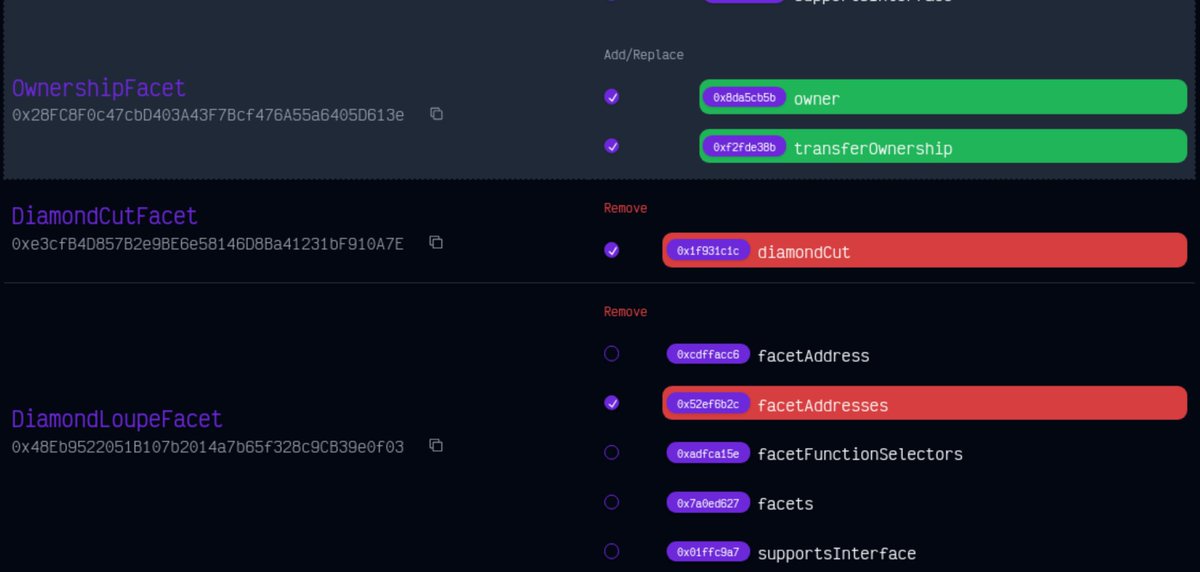Check the facetAddress removal checkbox
The image size is (1200, 572).
[612, 354]
